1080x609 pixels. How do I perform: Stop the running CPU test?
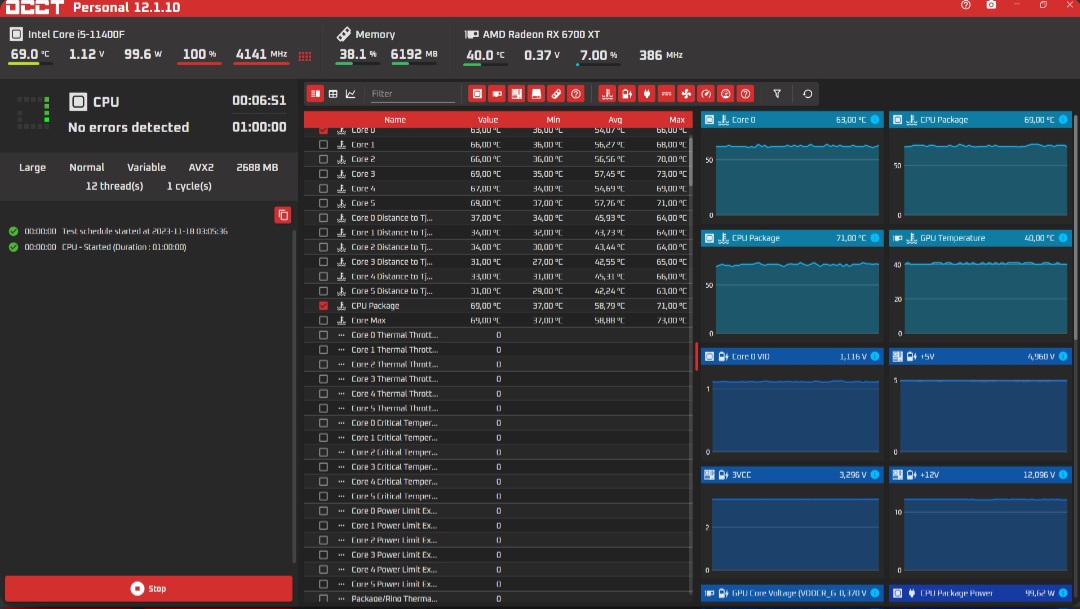[149, 589]
